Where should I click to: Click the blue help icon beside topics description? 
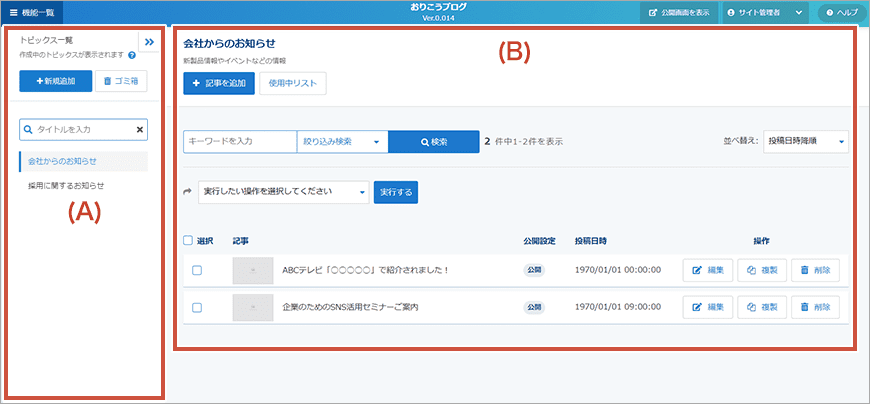click(132, 55)
